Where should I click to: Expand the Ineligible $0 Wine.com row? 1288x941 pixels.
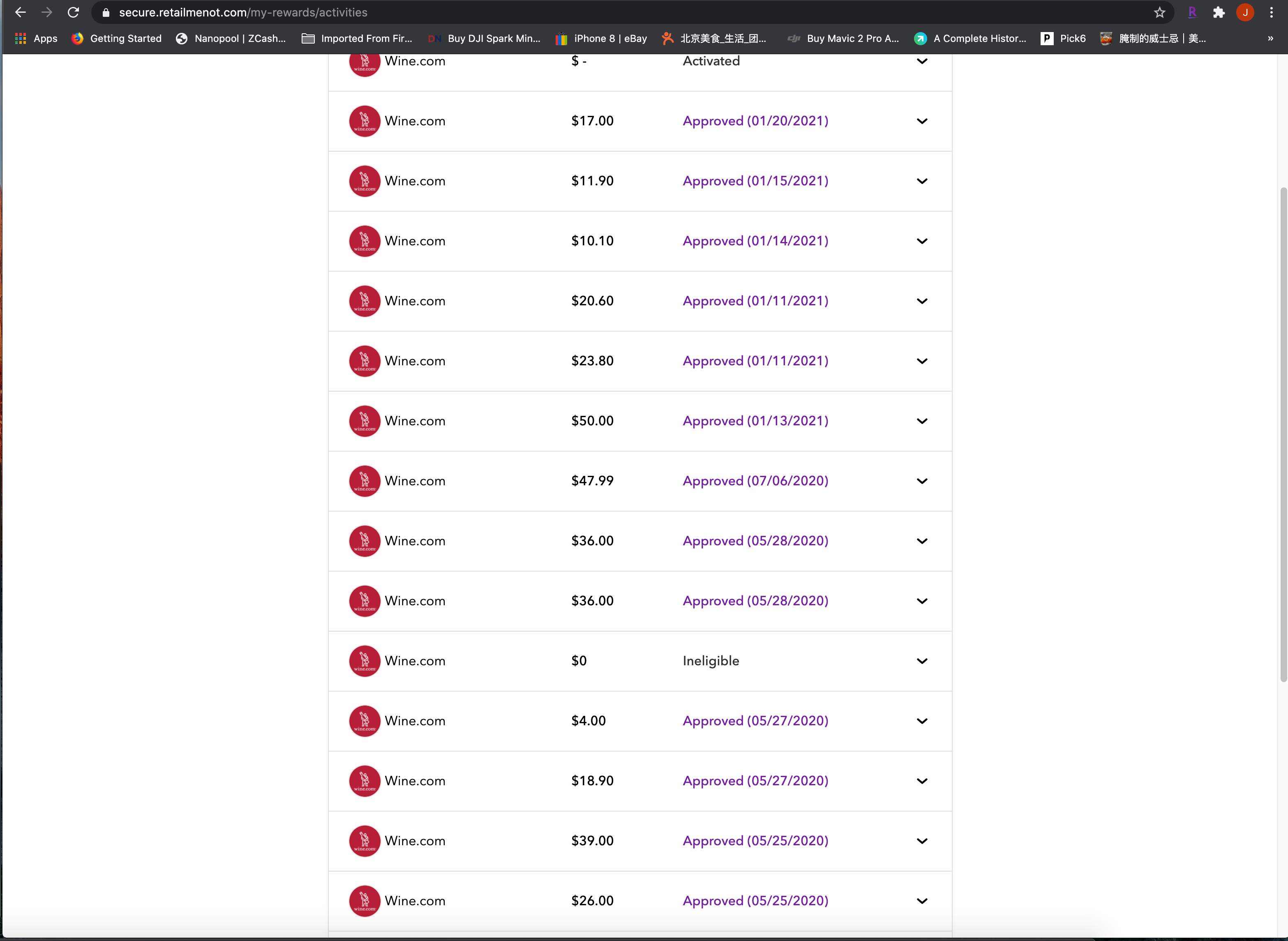pyautogui.click(x=922, y=661)
